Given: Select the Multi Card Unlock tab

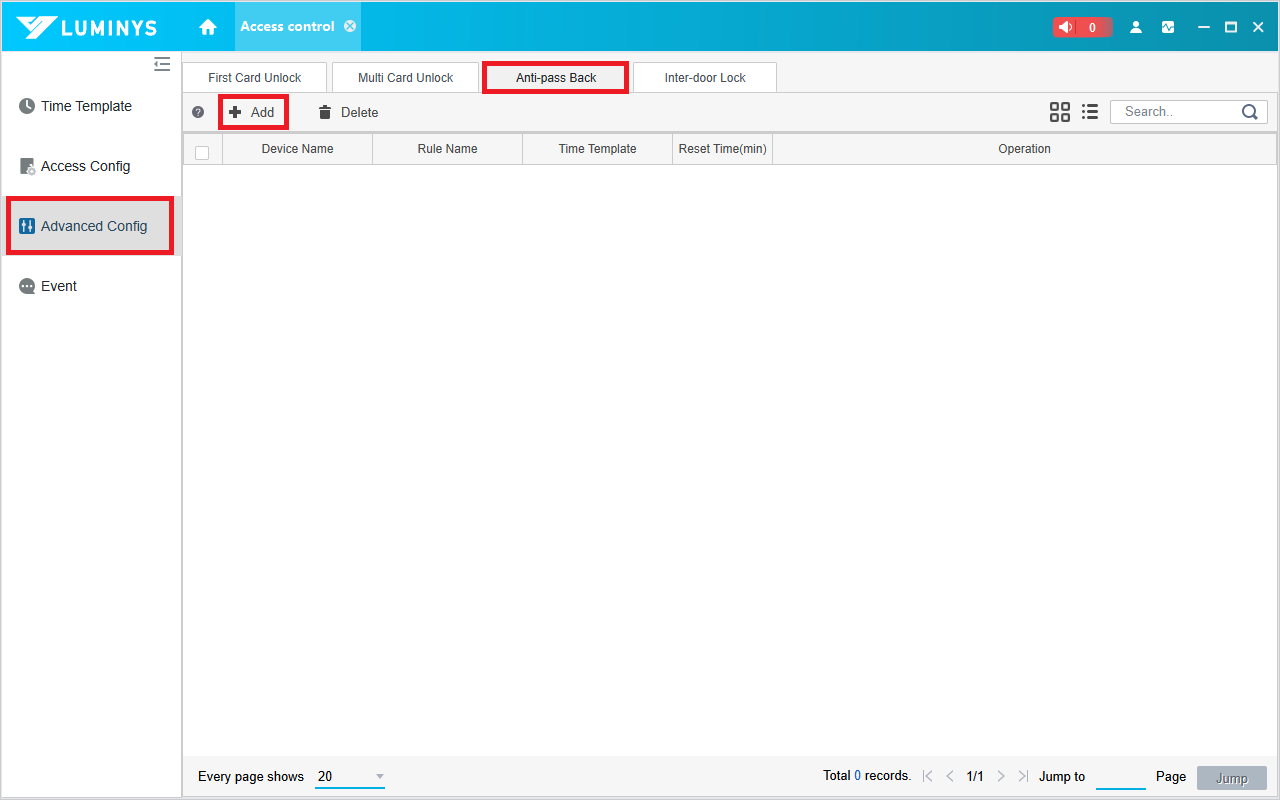Looking at the screenshot, I should coord(406,78).
